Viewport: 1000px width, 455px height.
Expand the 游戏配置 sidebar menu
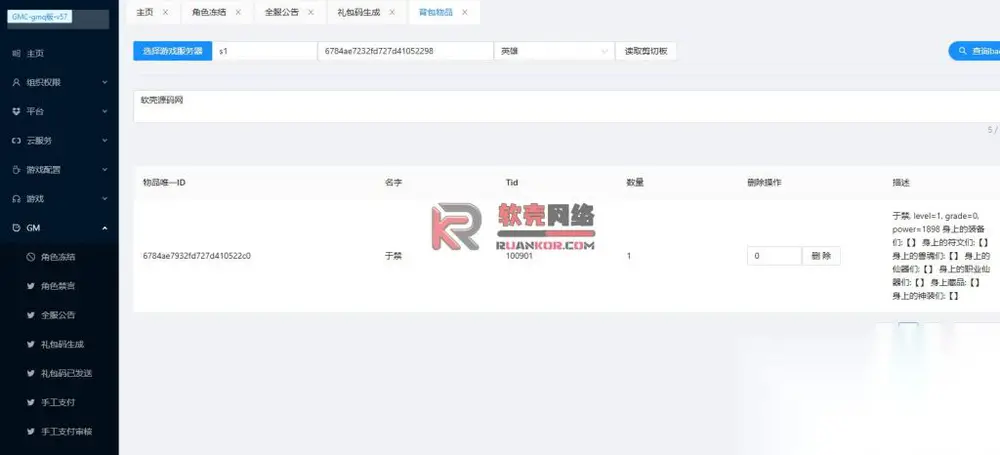[x=105, y=170]
